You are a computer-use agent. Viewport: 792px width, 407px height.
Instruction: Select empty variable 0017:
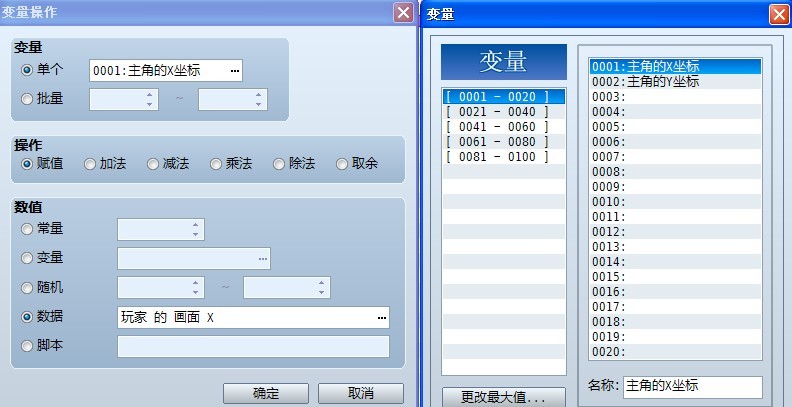[x=675, y=307]
